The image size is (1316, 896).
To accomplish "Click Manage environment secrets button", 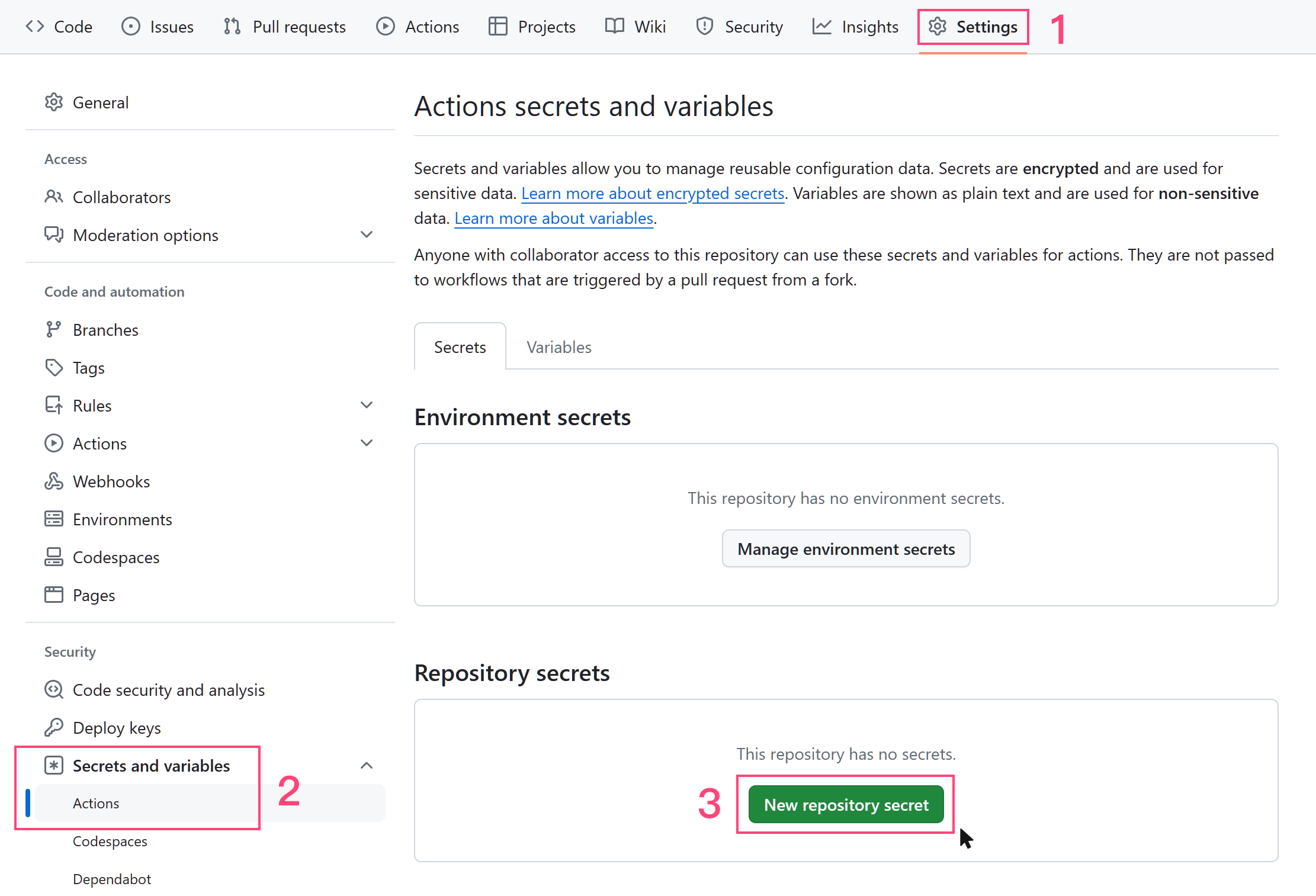I will tap(846, 549).
